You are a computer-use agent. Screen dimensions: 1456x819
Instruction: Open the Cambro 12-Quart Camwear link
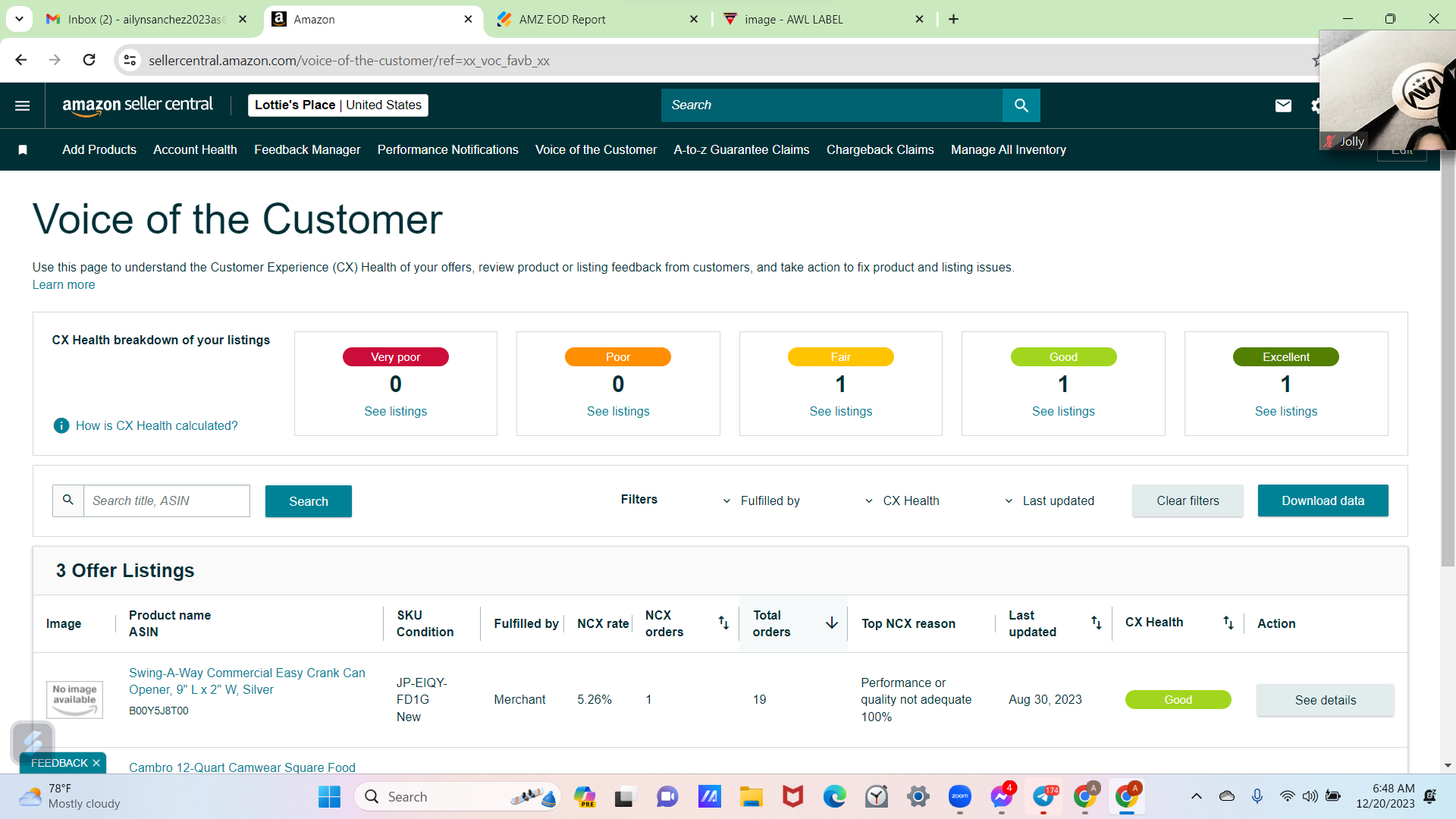click(242, 767)
